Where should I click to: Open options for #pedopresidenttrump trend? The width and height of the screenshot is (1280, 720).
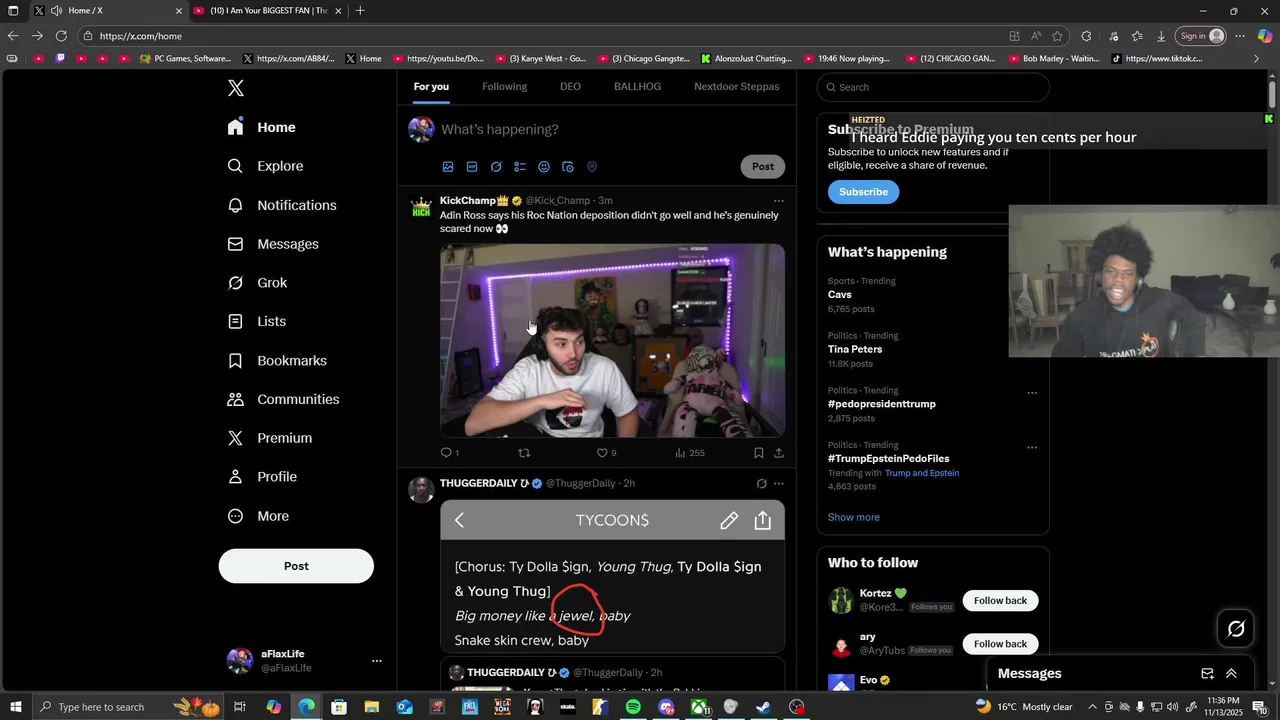pos(1032,393)
